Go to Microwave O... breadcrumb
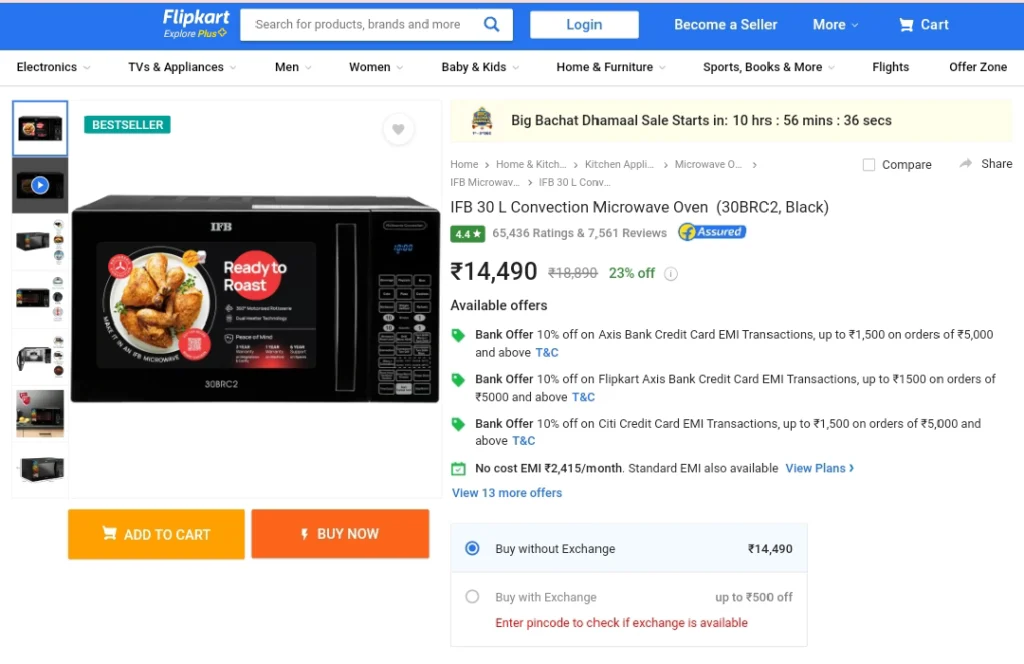1024x664 pixels. tap(708, 165)
